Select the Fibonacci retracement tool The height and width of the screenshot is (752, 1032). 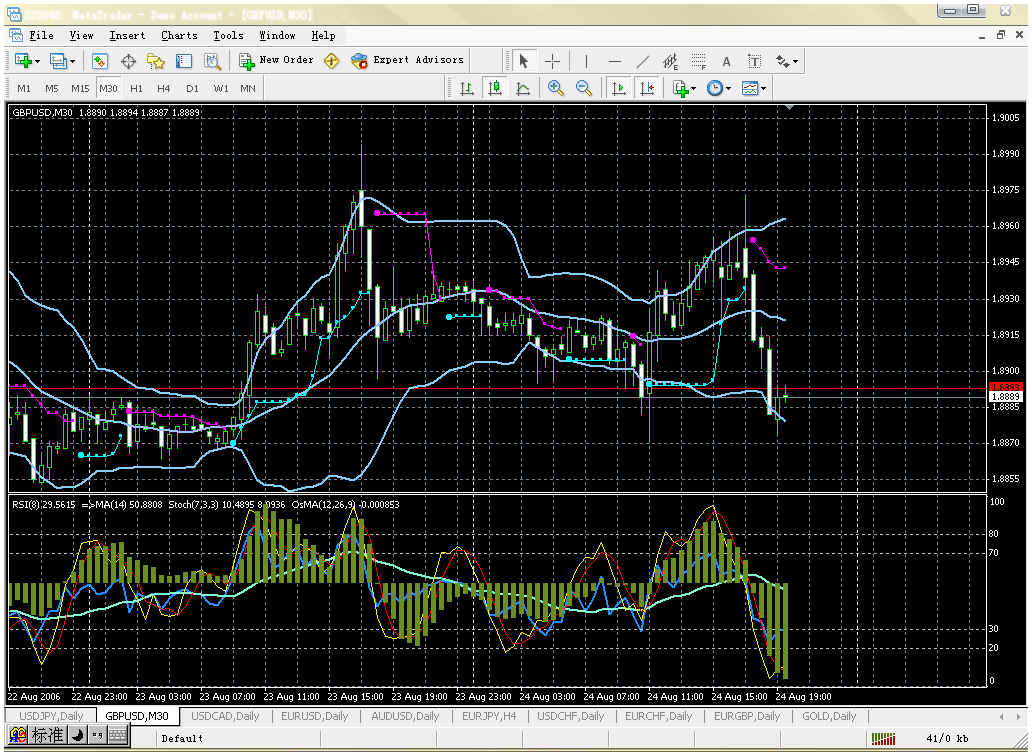(x=699, y=61)
